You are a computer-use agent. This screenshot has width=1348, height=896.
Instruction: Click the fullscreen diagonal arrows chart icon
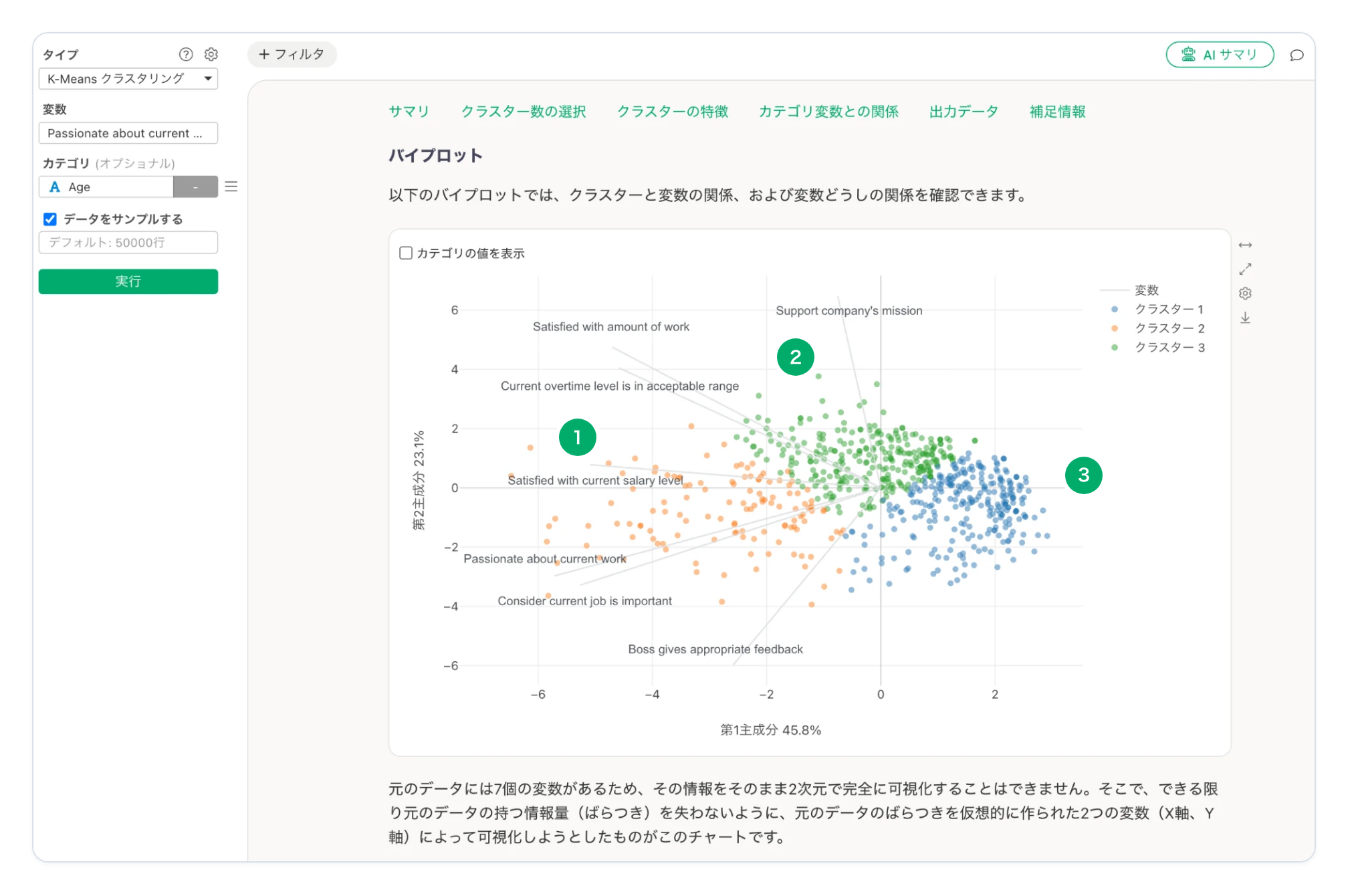coord(1245,269)
